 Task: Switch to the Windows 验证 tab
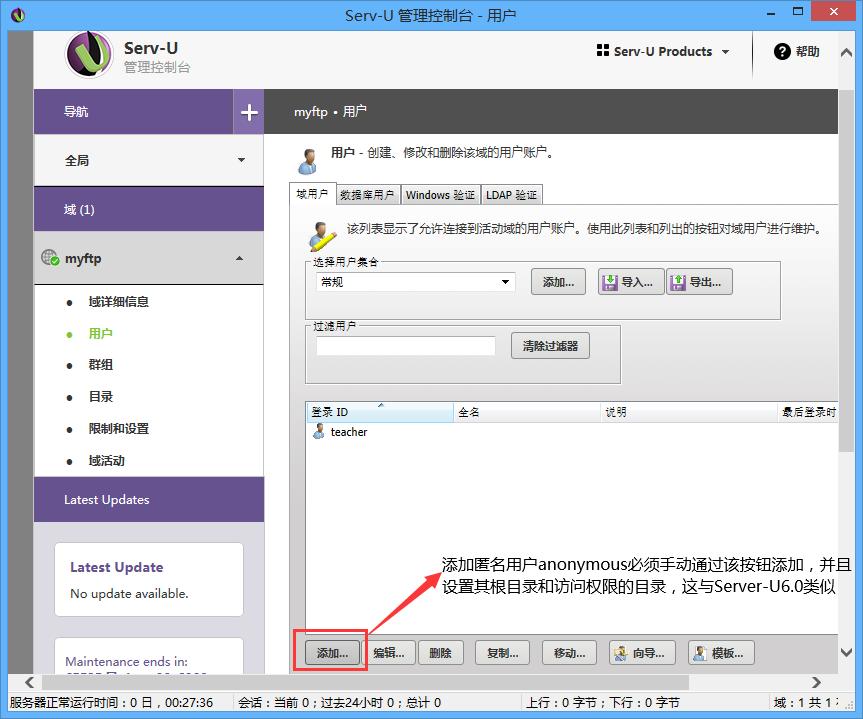tap(440, 195)
